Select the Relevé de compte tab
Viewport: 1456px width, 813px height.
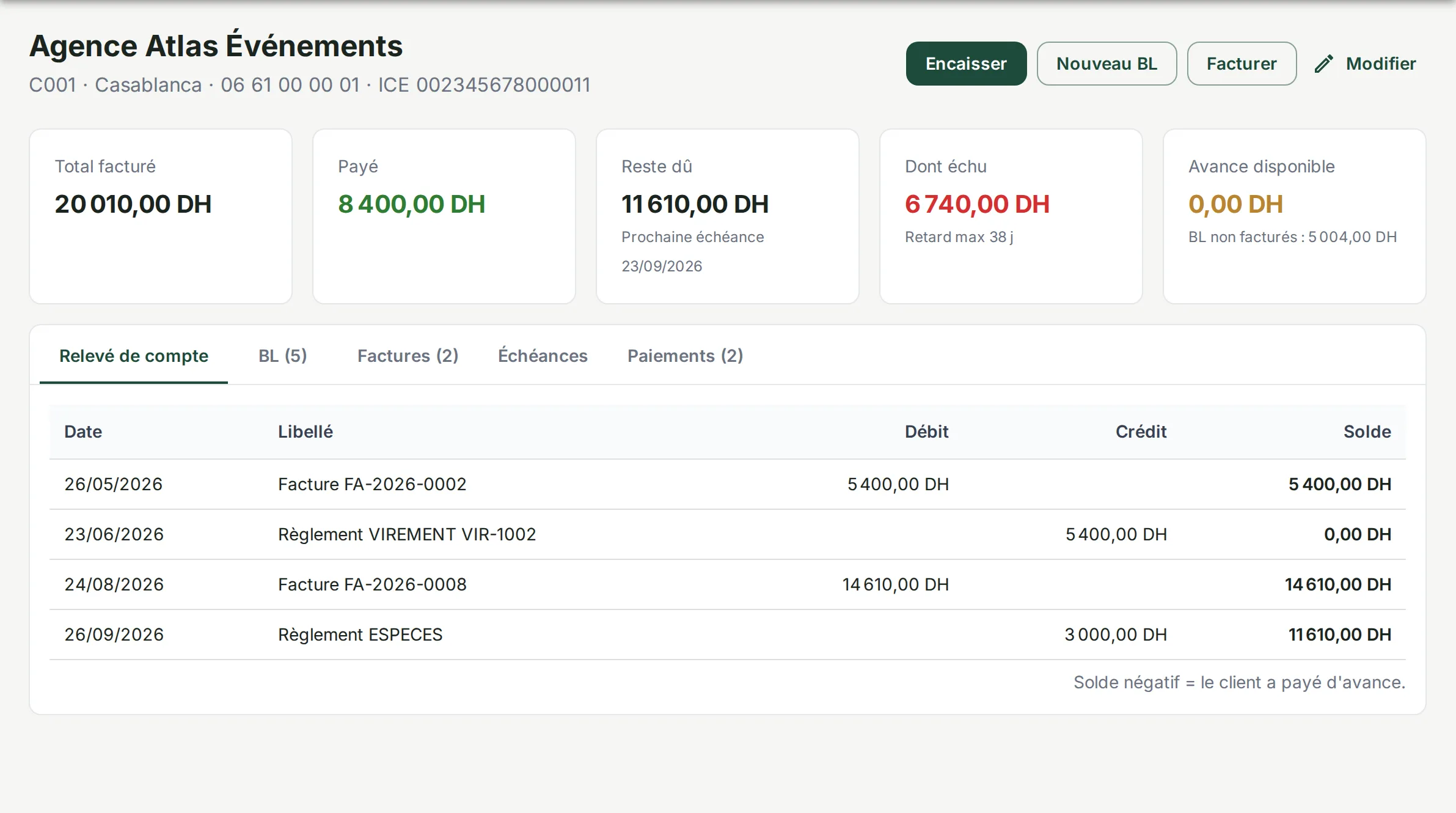pyautogui.click(x=134, y=356)
